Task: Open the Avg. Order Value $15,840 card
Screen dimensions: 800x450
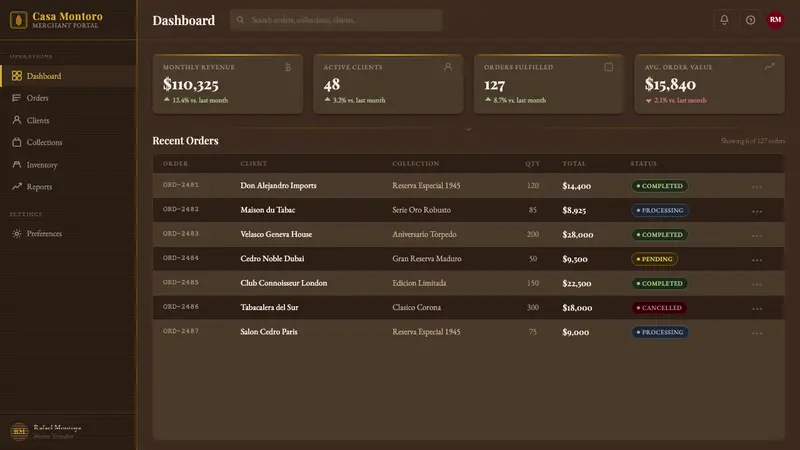Action: pos(709,84)
